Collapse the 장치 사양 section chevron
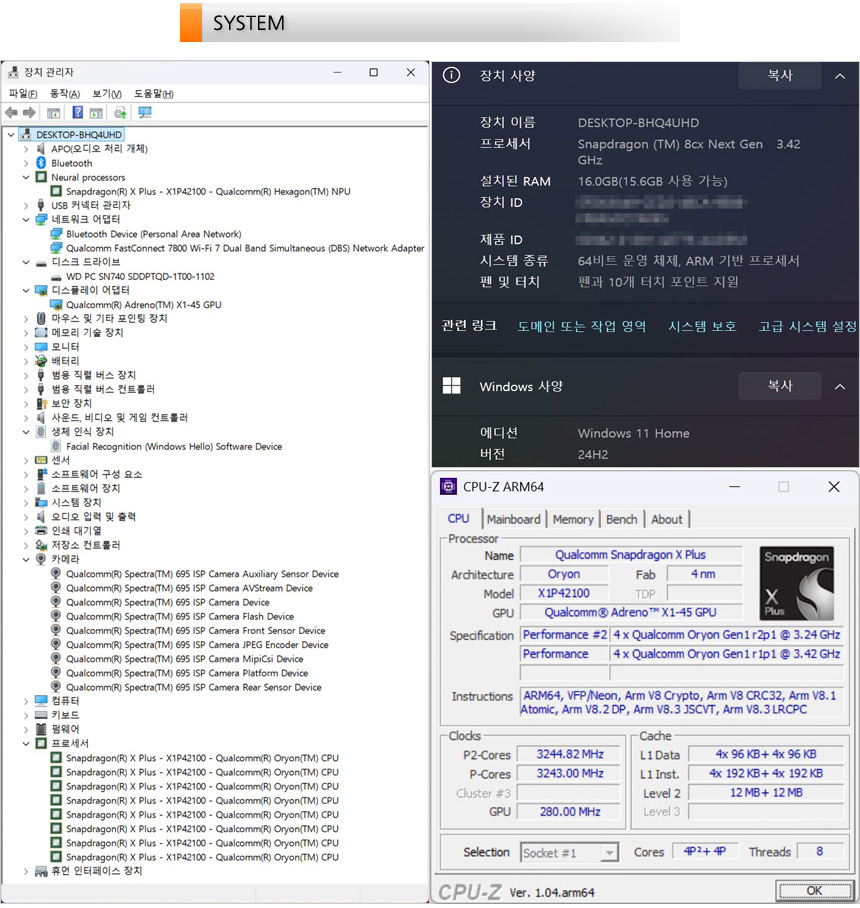This screenshot has height=908, width=860. point(839,76)
